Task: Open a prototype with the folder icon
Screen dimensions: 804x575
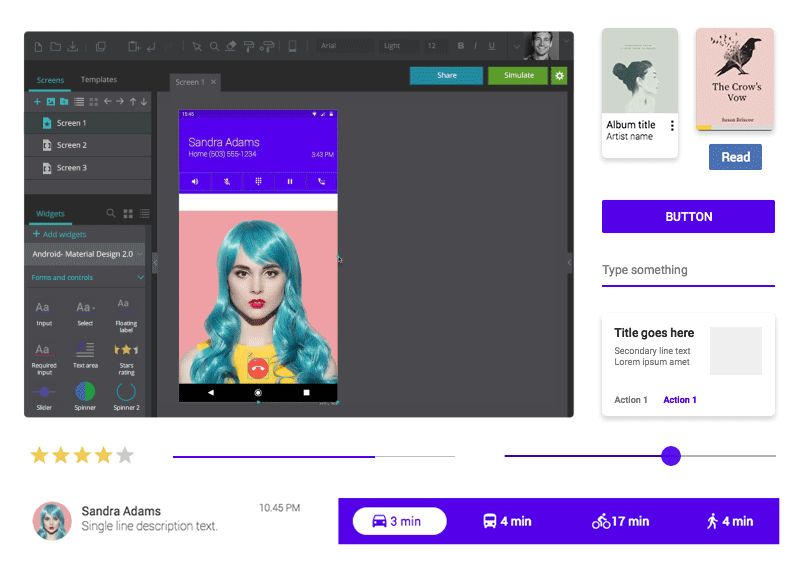Action: [55, 47]
